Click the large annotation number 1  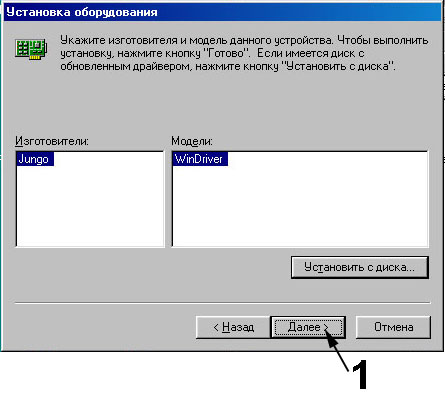360,374
